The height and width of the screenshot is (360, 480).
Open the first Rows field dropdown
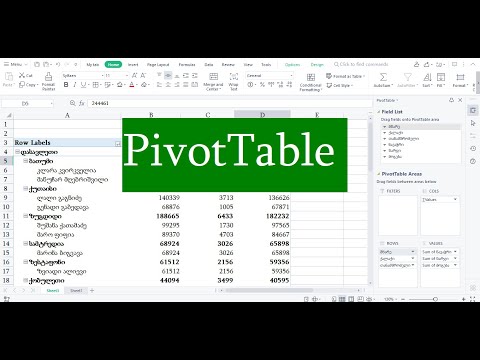tap(413, 252)
